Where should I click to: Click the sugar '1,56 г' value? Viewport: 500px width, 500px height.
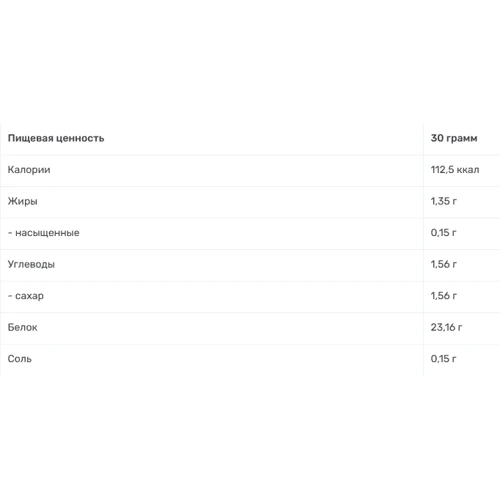tap(444, 295)
